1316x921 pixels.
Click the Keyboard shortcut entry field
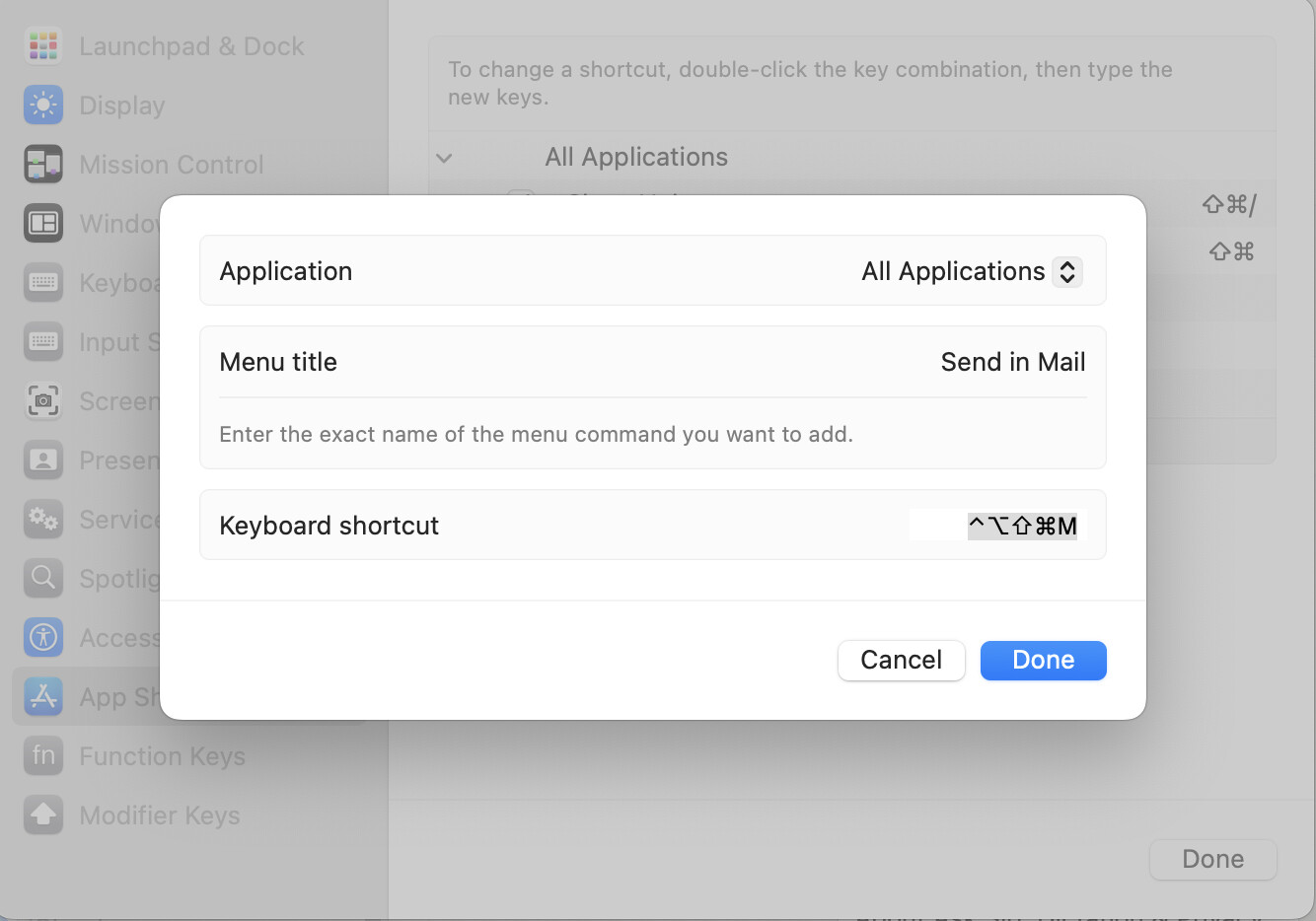coord(997,526)
